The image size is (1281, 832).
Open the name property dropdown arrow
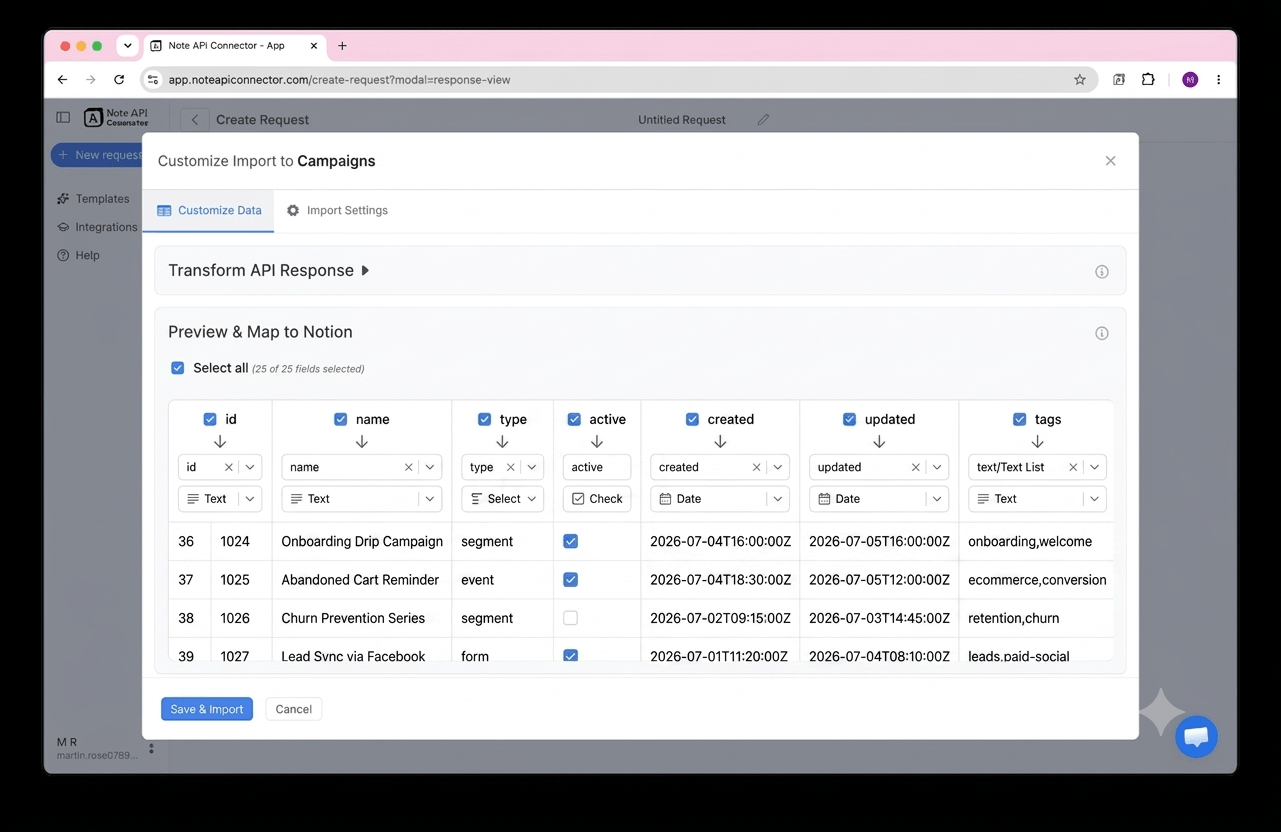[430, 467]
